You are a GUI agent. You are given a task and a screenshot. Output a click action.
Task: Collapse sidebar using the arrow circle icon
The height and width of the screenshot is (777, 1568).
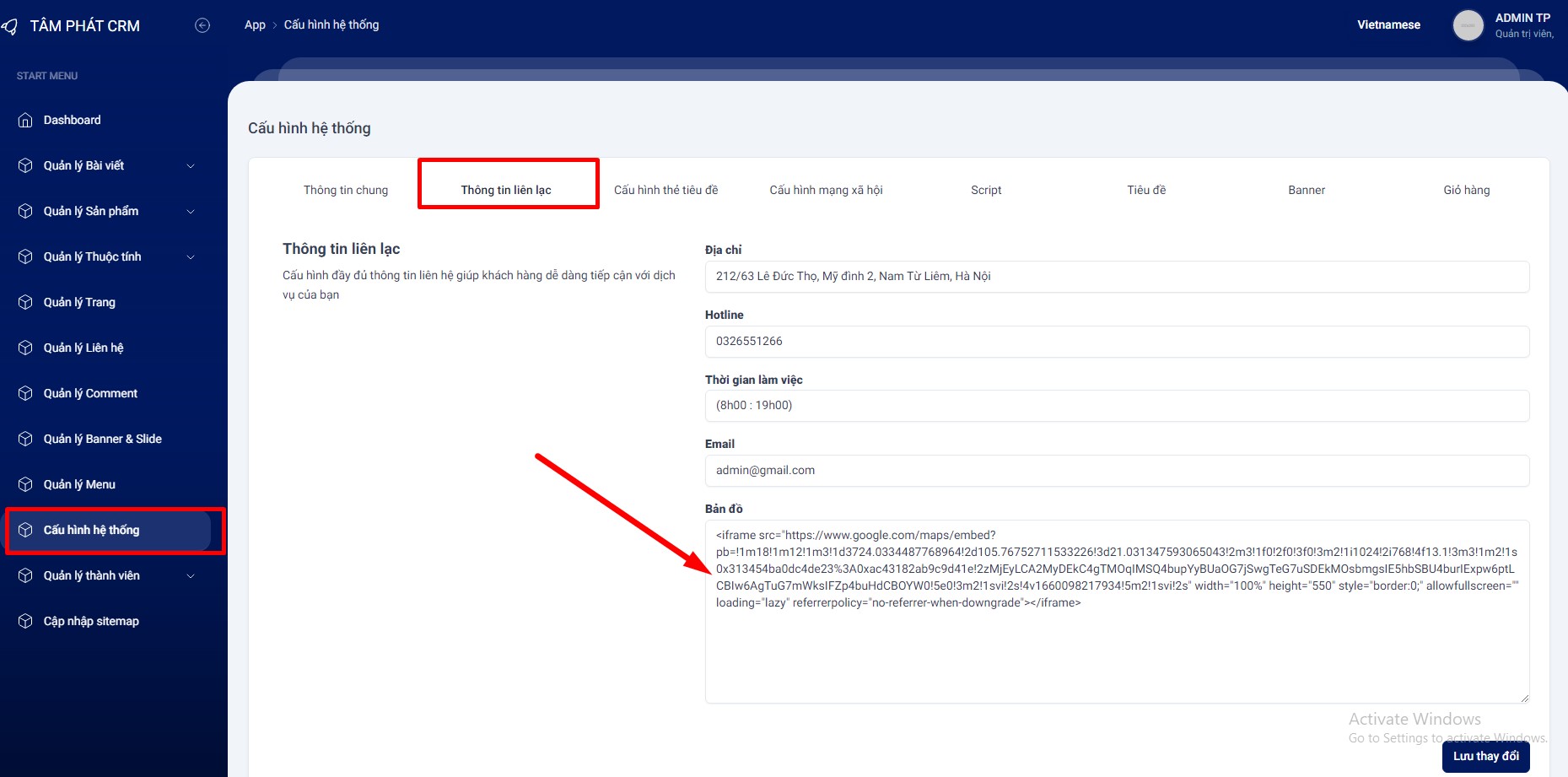(x=202, y=25)
